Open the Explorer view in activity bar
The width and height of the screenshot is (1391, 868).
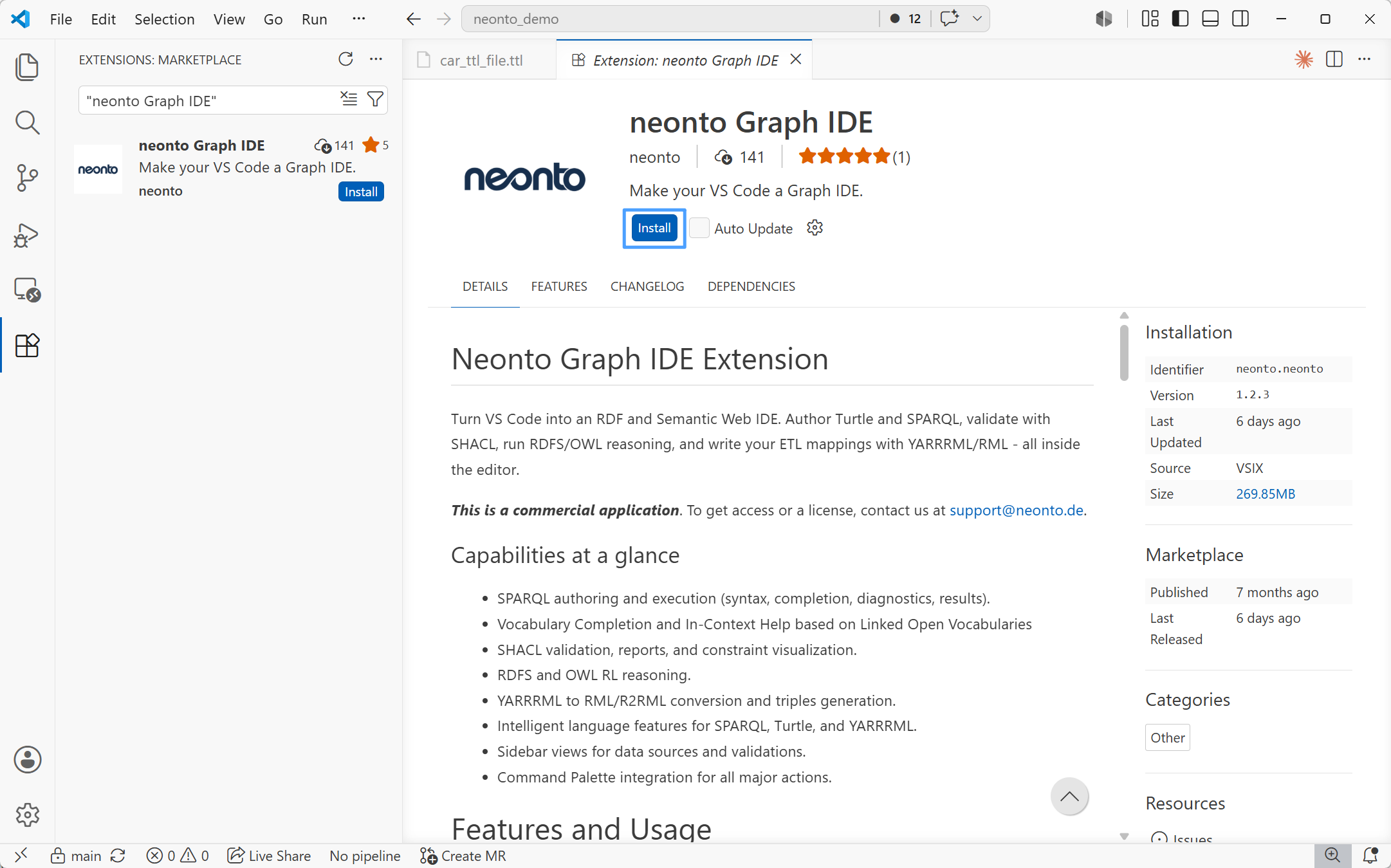point(27,67)
